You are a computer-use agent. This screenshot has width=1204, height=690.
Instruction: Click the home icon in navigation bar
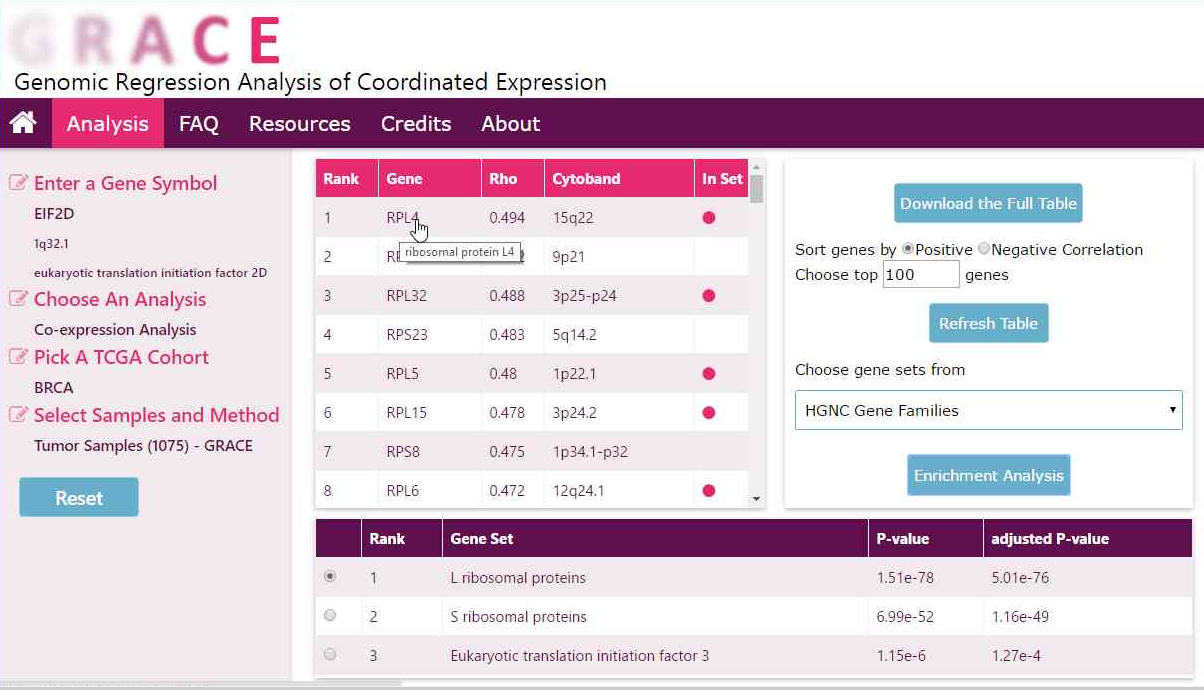pyautogui.click(x=23, y=123)
